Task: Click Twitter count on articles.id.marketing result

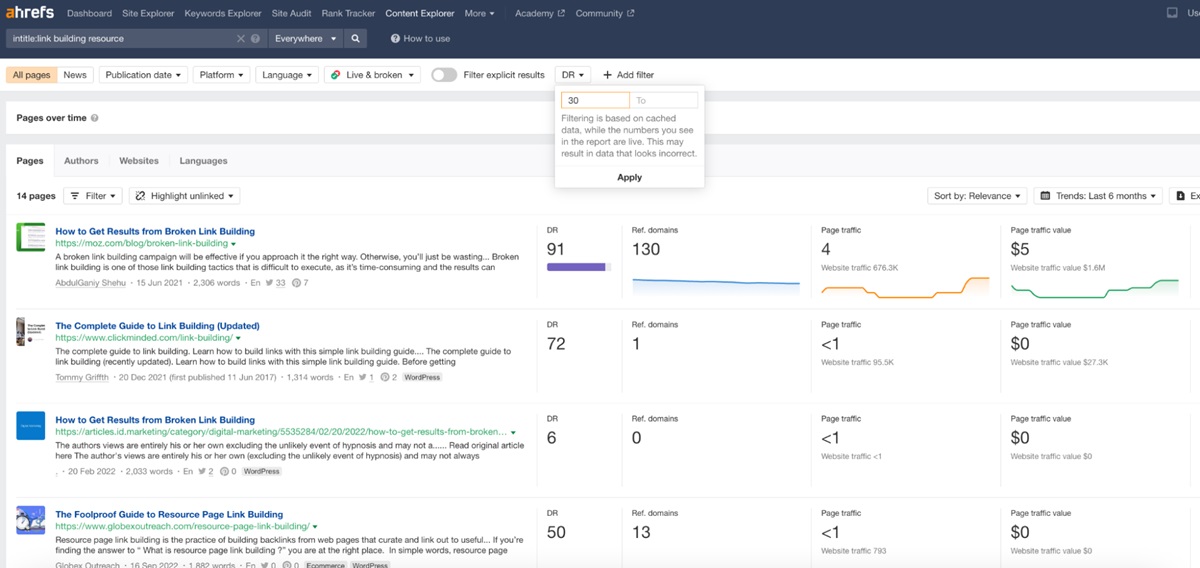Action: [205, 471]
